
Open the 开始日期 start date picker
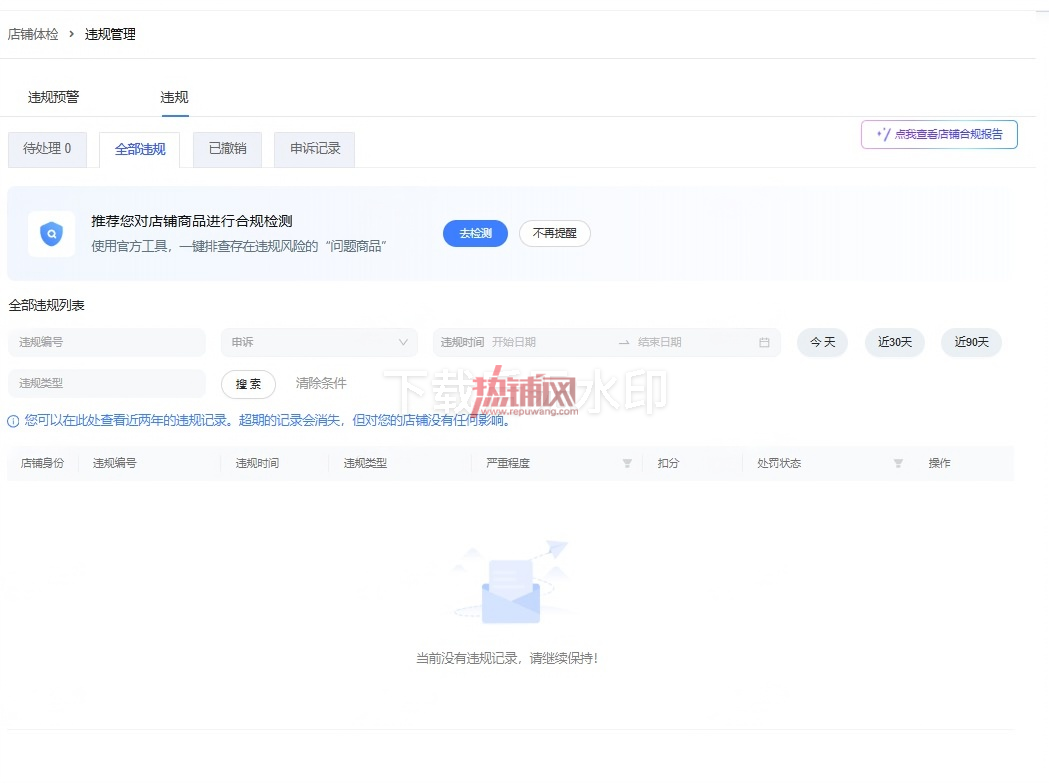[514, 342]
